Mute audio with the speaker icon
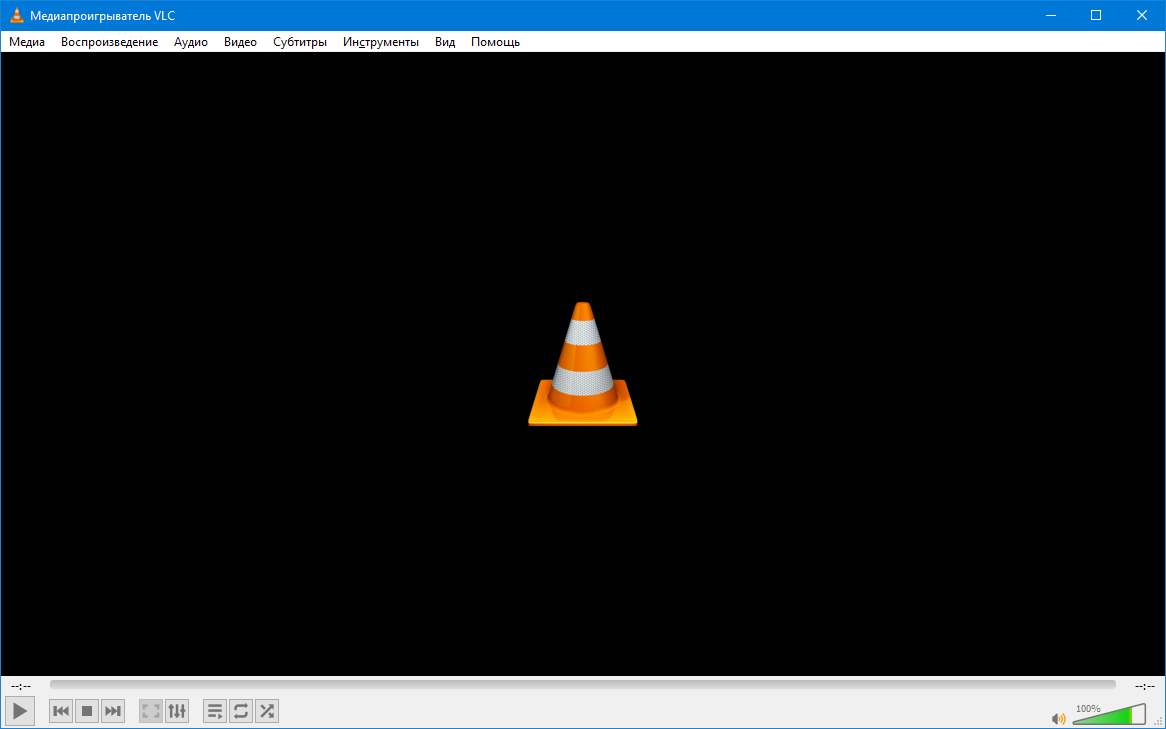1166x729 pixels. (x=1058, y=719)
